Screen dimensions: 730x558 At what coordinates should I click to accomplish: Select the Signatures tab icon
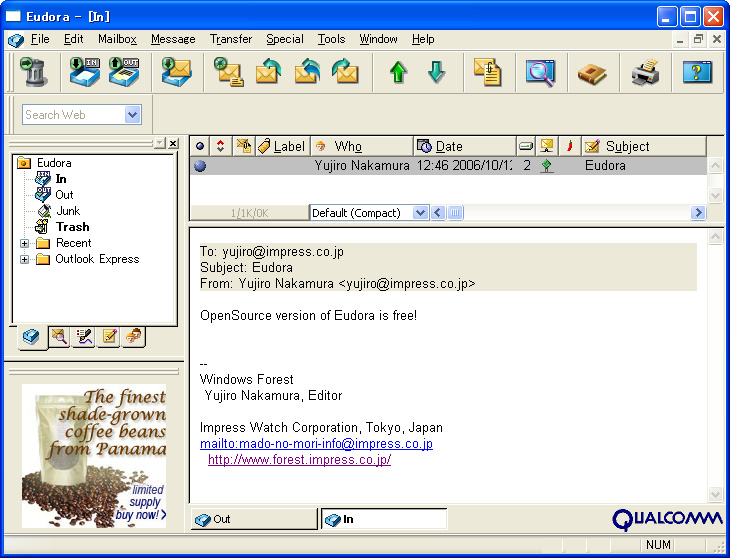tap(84, 336)
